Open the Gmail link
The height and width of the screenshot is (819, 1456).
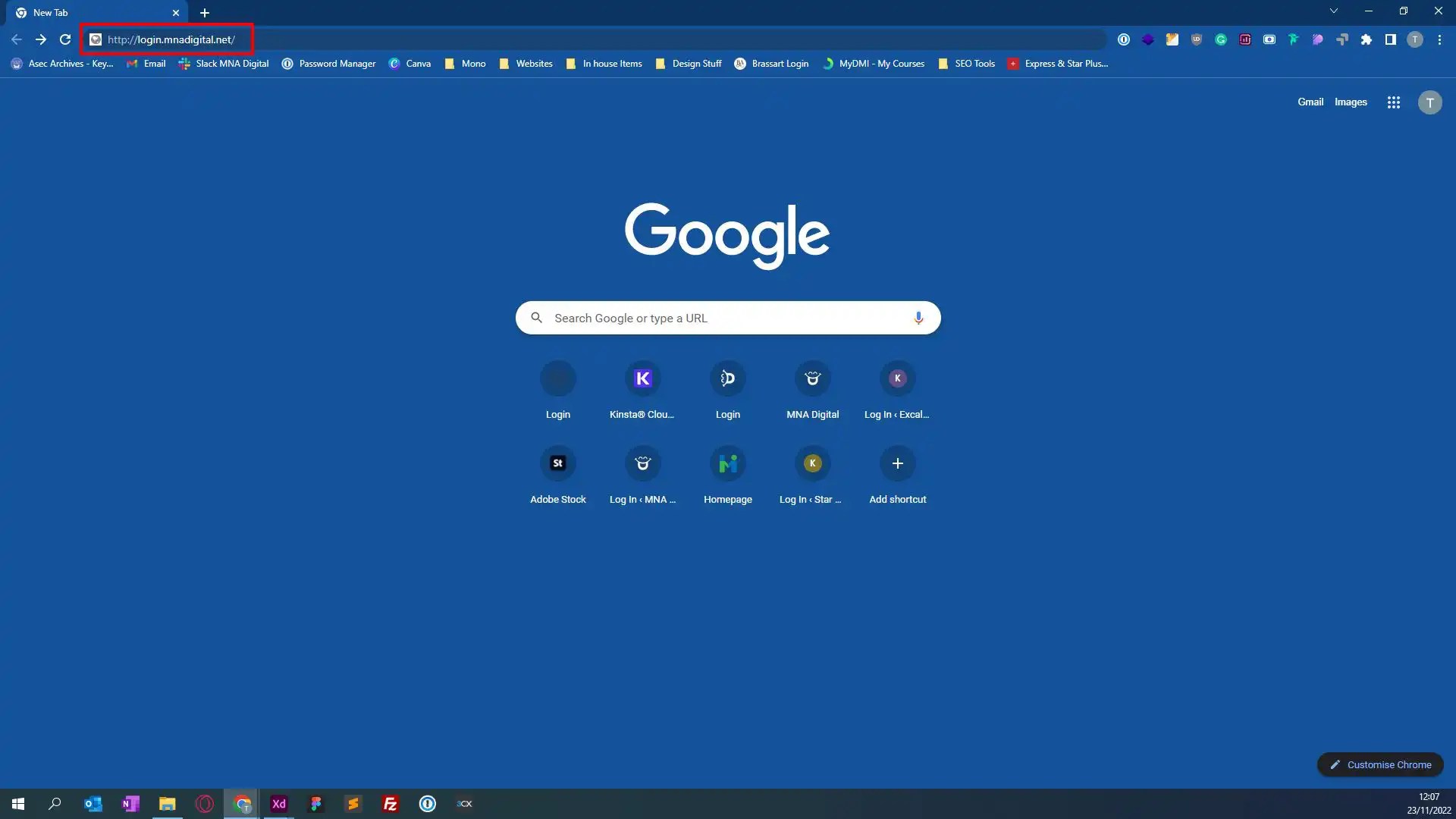pos(1310,102)
